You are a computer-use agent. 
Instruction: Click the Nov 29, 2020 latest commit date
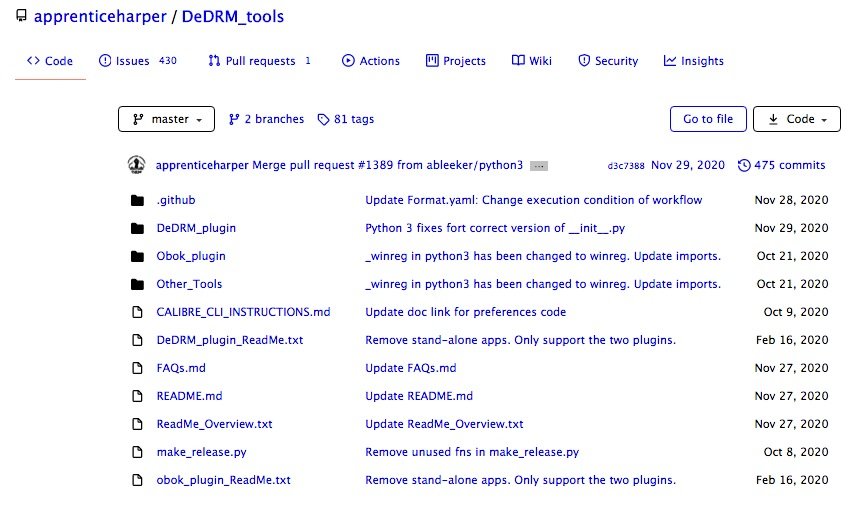point(688,165)
